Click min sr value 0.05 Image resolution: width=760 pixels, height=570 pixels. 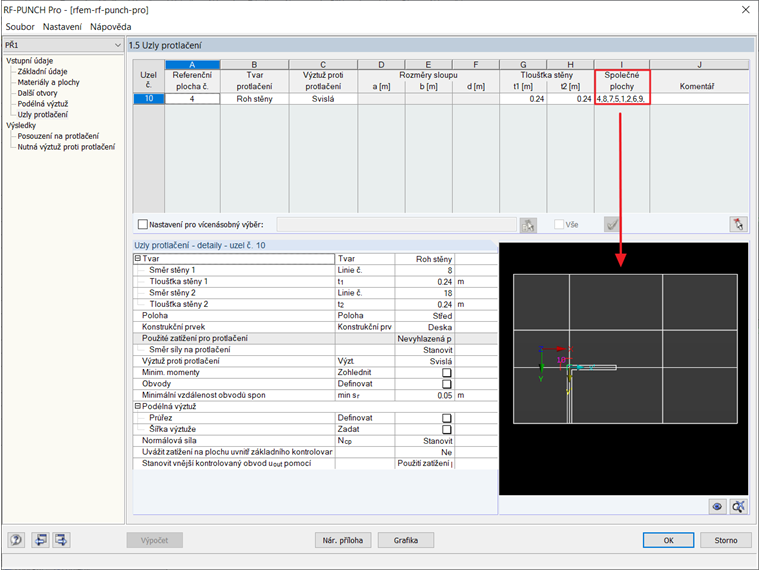coord(425,396)
